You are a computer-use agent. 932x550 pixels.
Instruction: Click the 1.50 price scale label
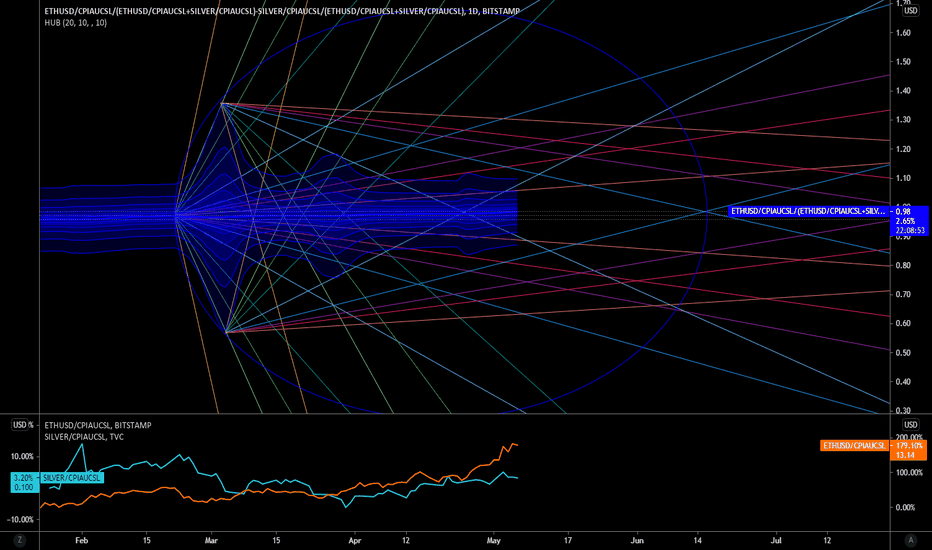coord(903,62)
